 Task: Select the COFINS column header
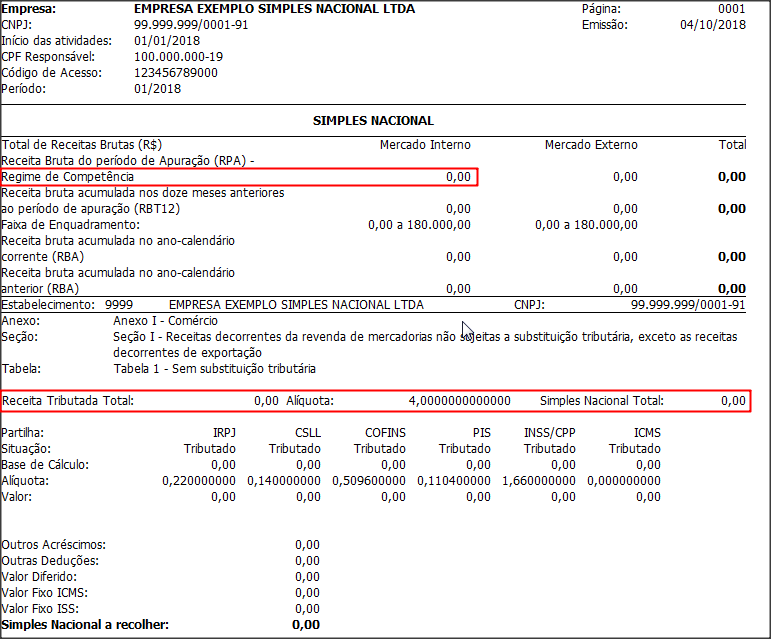point(386,433)
